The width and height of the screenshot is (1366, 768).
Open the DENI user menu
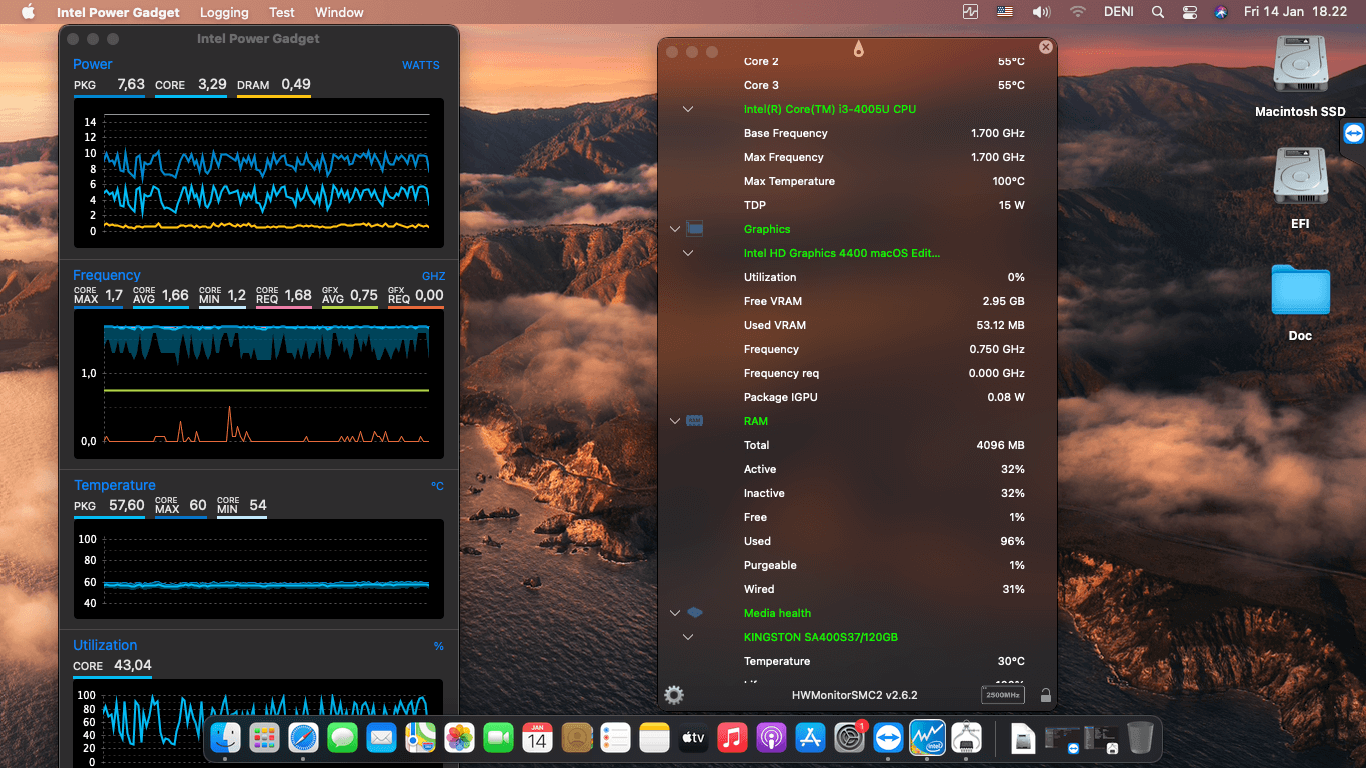coord(1119,12)
